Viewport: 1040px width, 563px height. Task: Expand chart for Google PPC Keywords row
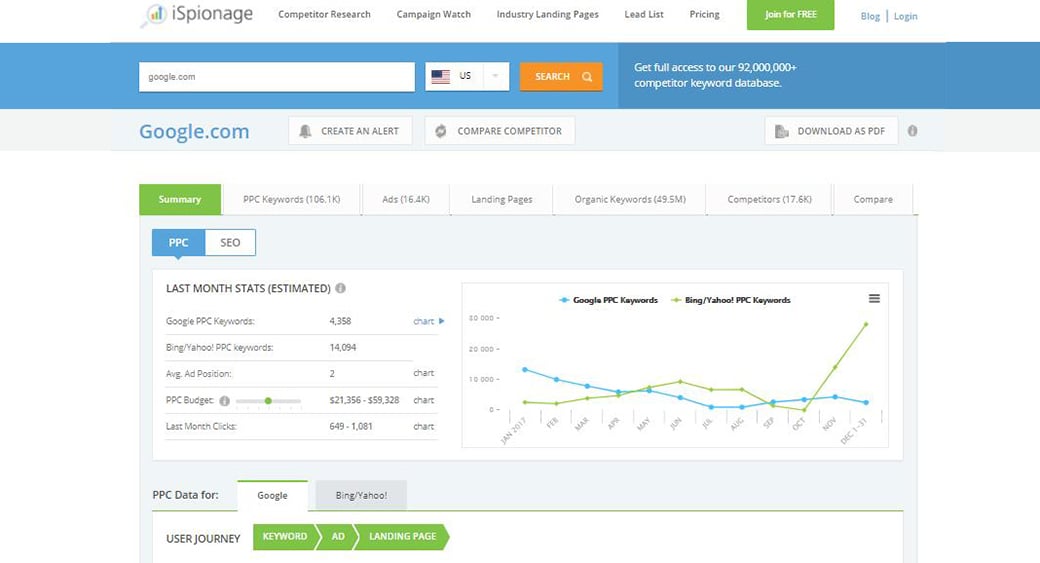point(427,321)
